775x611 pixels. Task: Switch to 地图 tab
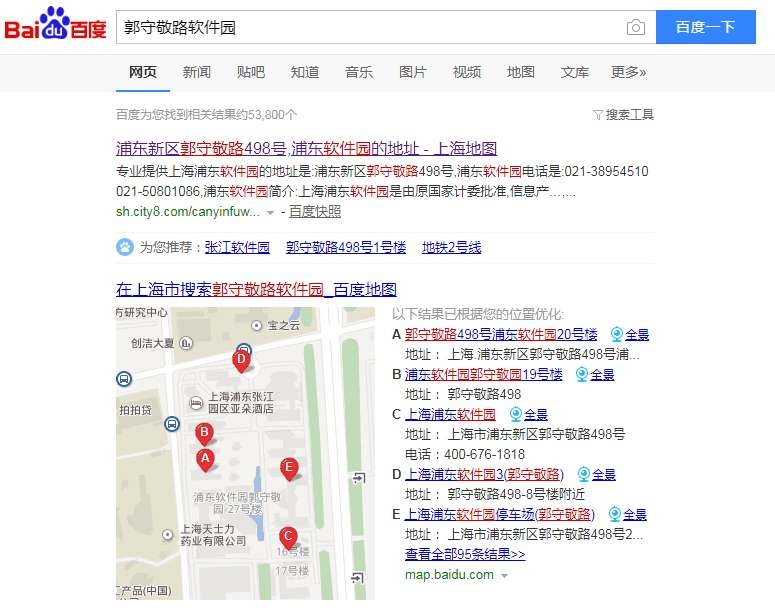[520, 72]
